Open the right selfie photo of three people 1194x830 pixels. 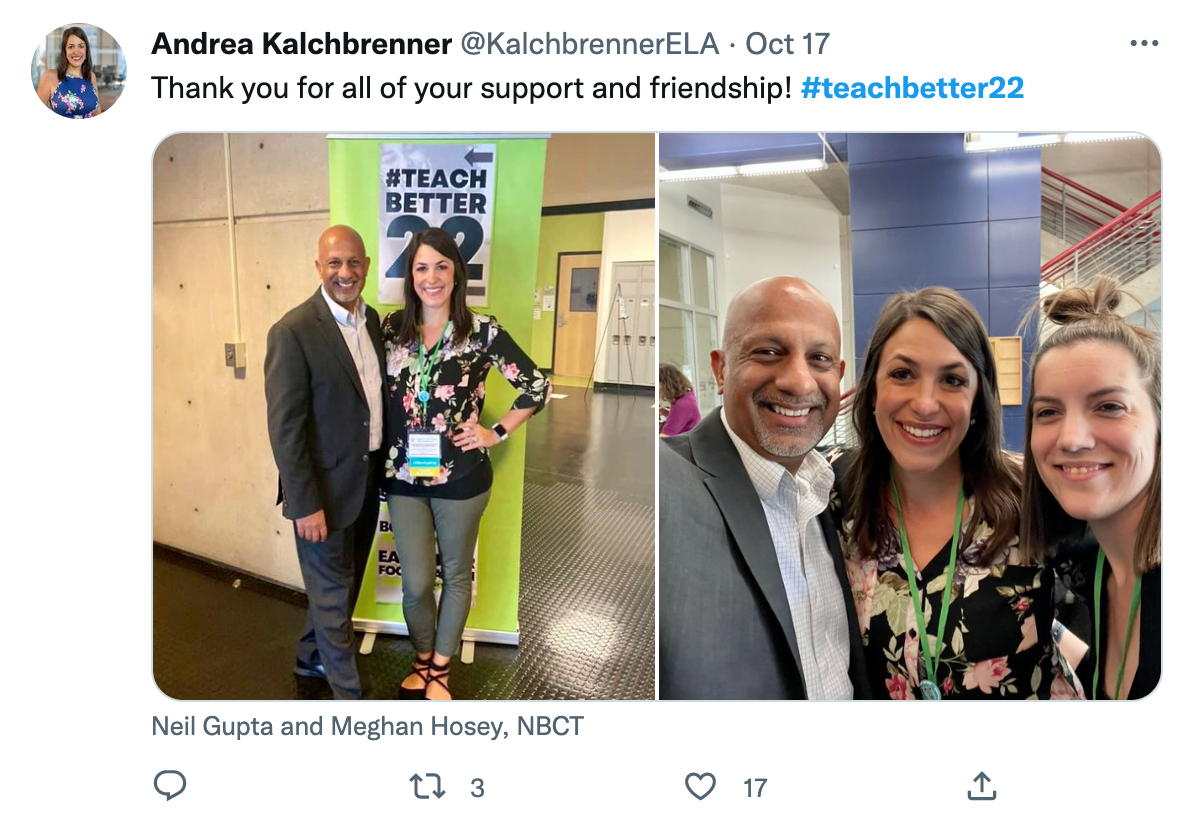pyautogui.click(x=910, y=417)
